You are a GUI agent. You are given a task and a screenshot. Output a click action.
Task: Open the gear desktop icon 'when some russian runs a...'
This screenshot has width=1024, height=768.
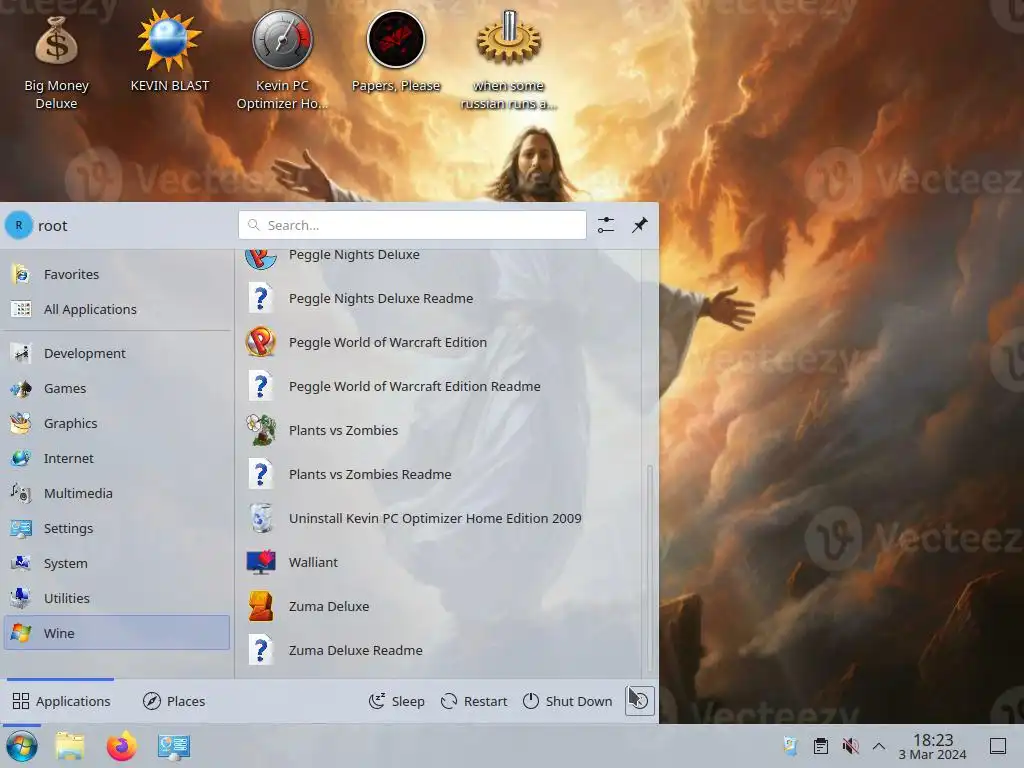click(x=508, y=61)
